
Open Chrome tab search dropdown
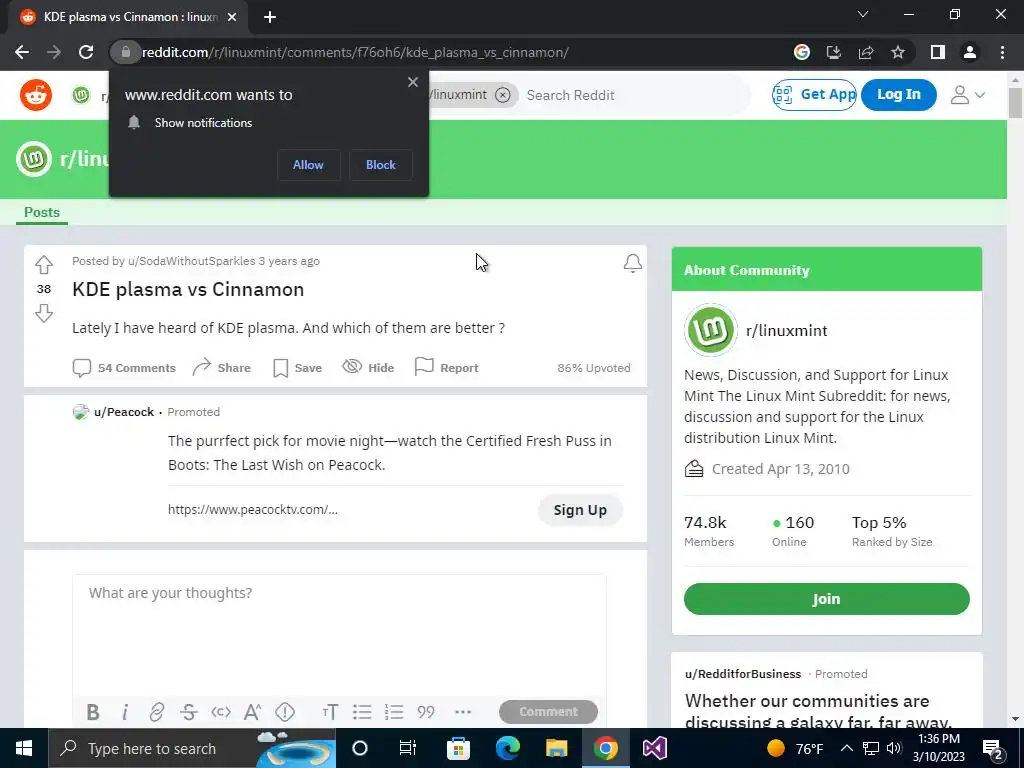click(x=863, y=14)
